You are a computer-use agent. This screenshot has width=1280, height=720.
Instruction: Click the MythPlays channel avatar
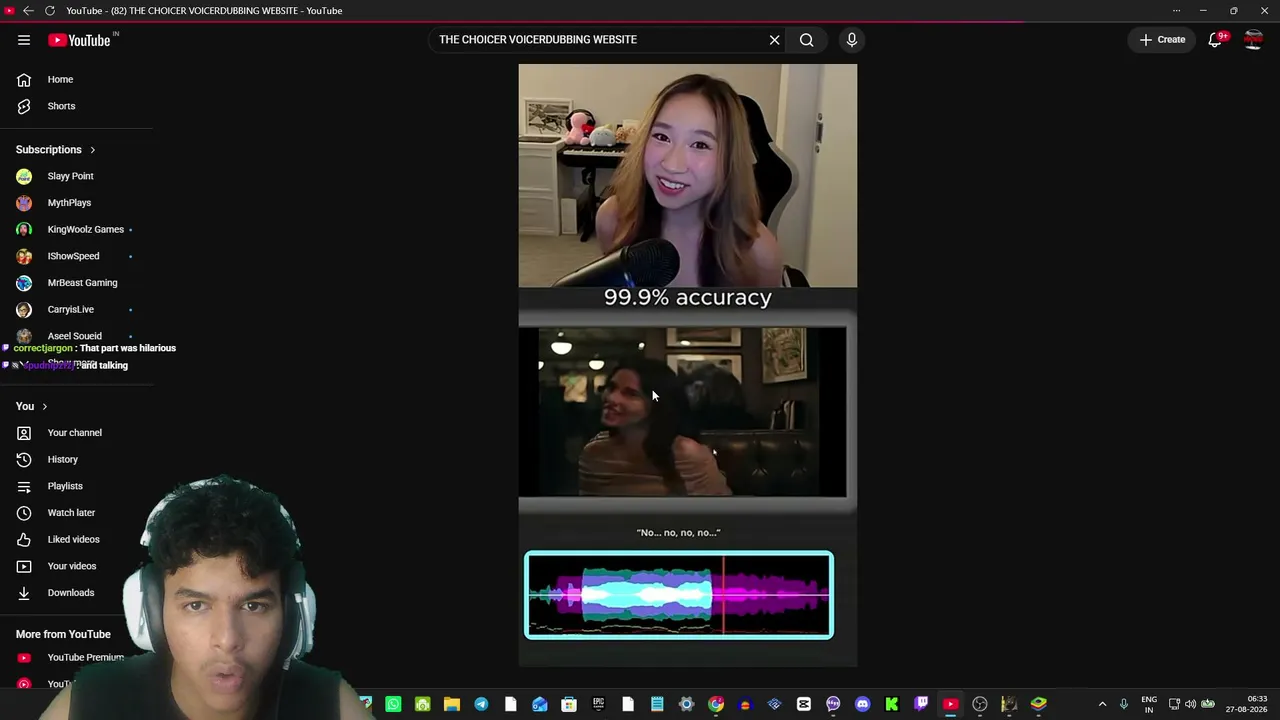24,203
